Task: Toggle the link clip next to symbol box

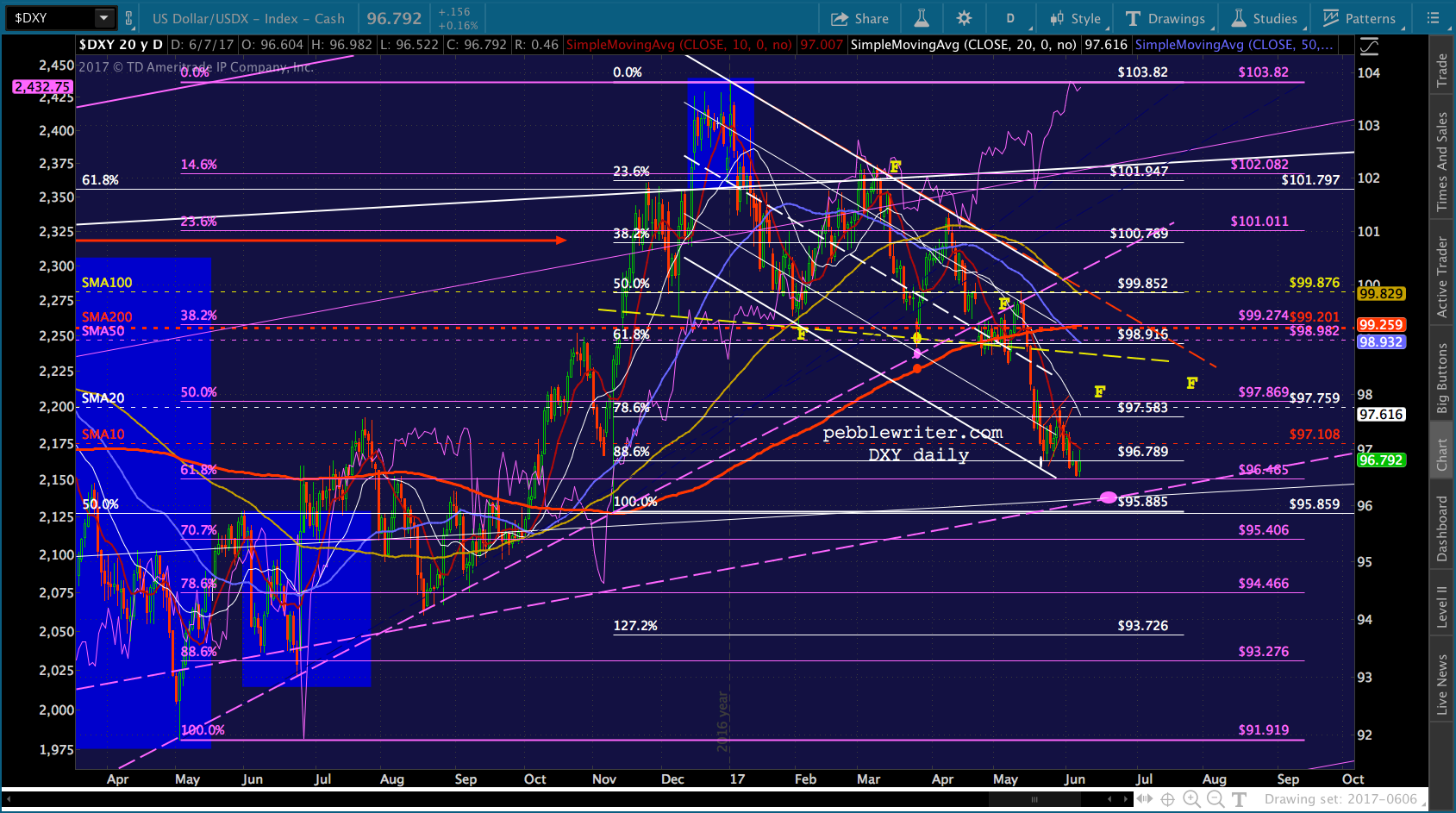Action: point(129,18)
